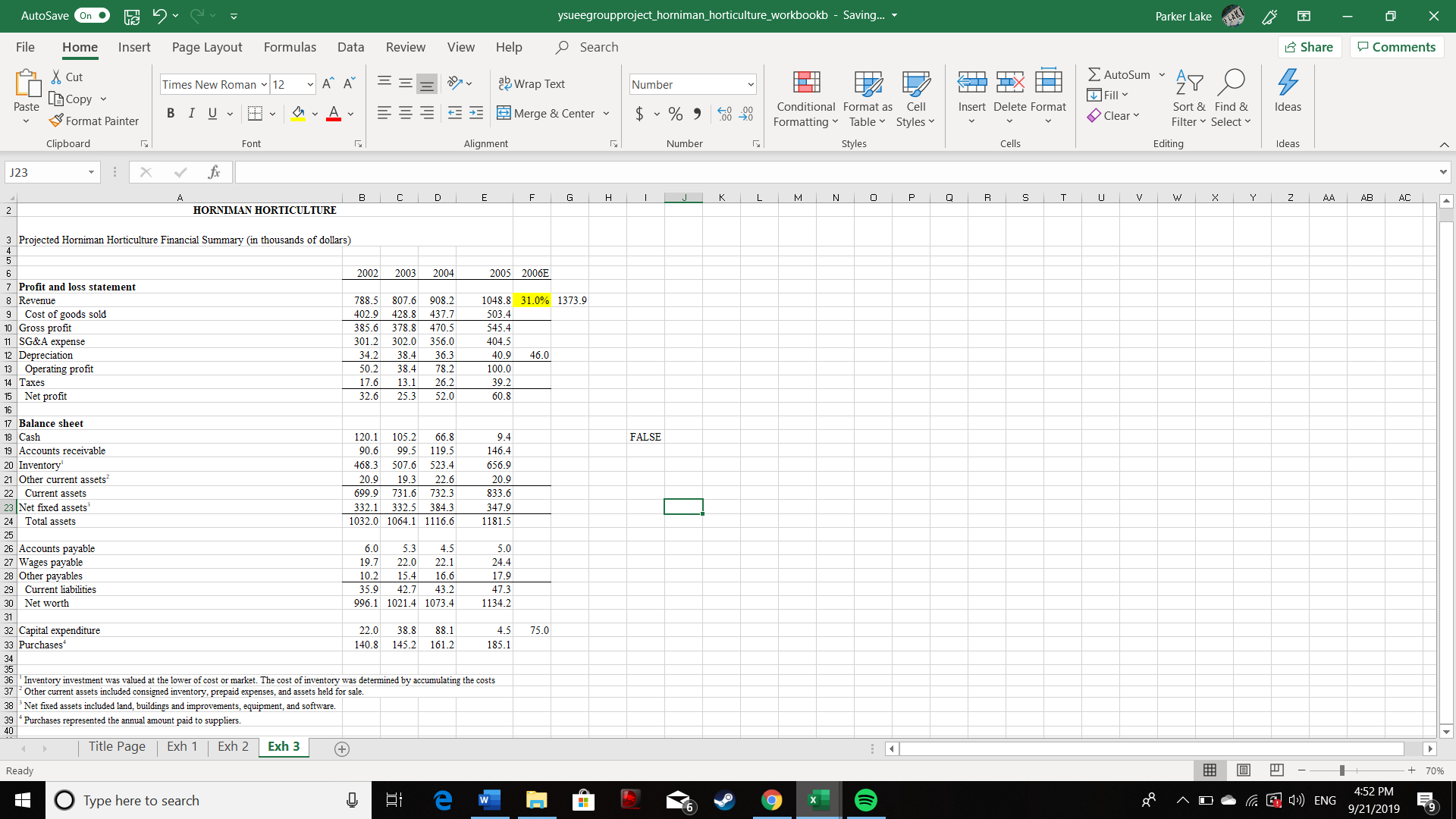Open the Conditional Formatting icon
Screen dimensions: 1456x819
[x=806, y=82]
